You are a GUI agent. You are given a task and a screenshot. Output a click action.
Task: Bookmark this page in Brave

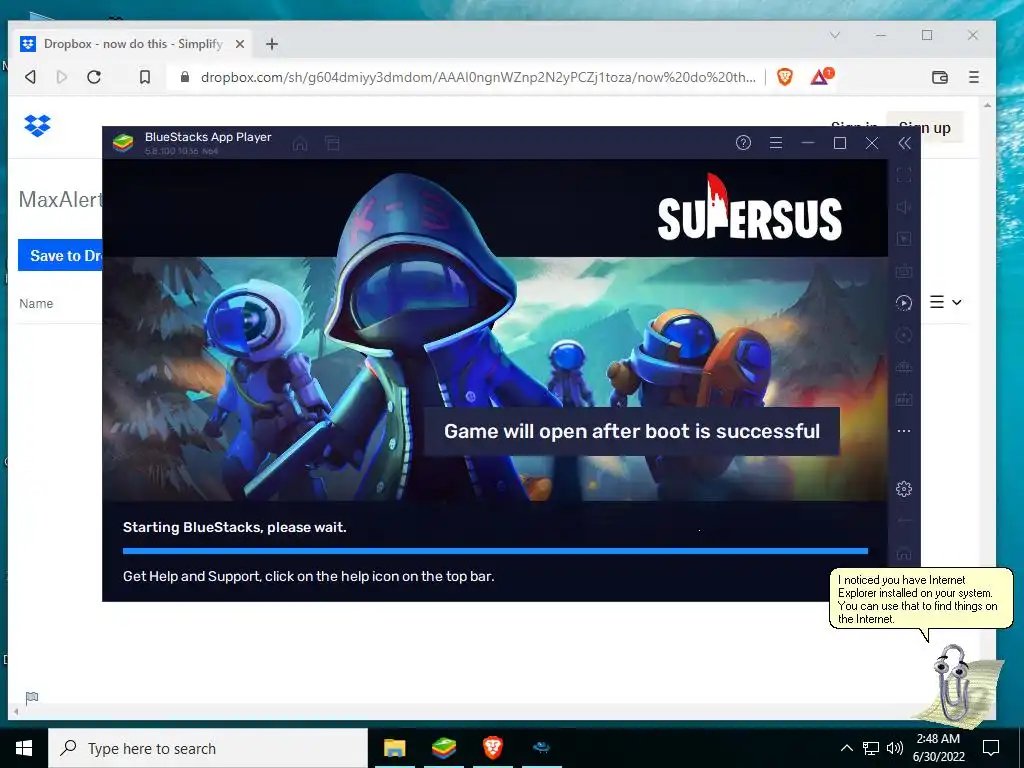(145, 77)
